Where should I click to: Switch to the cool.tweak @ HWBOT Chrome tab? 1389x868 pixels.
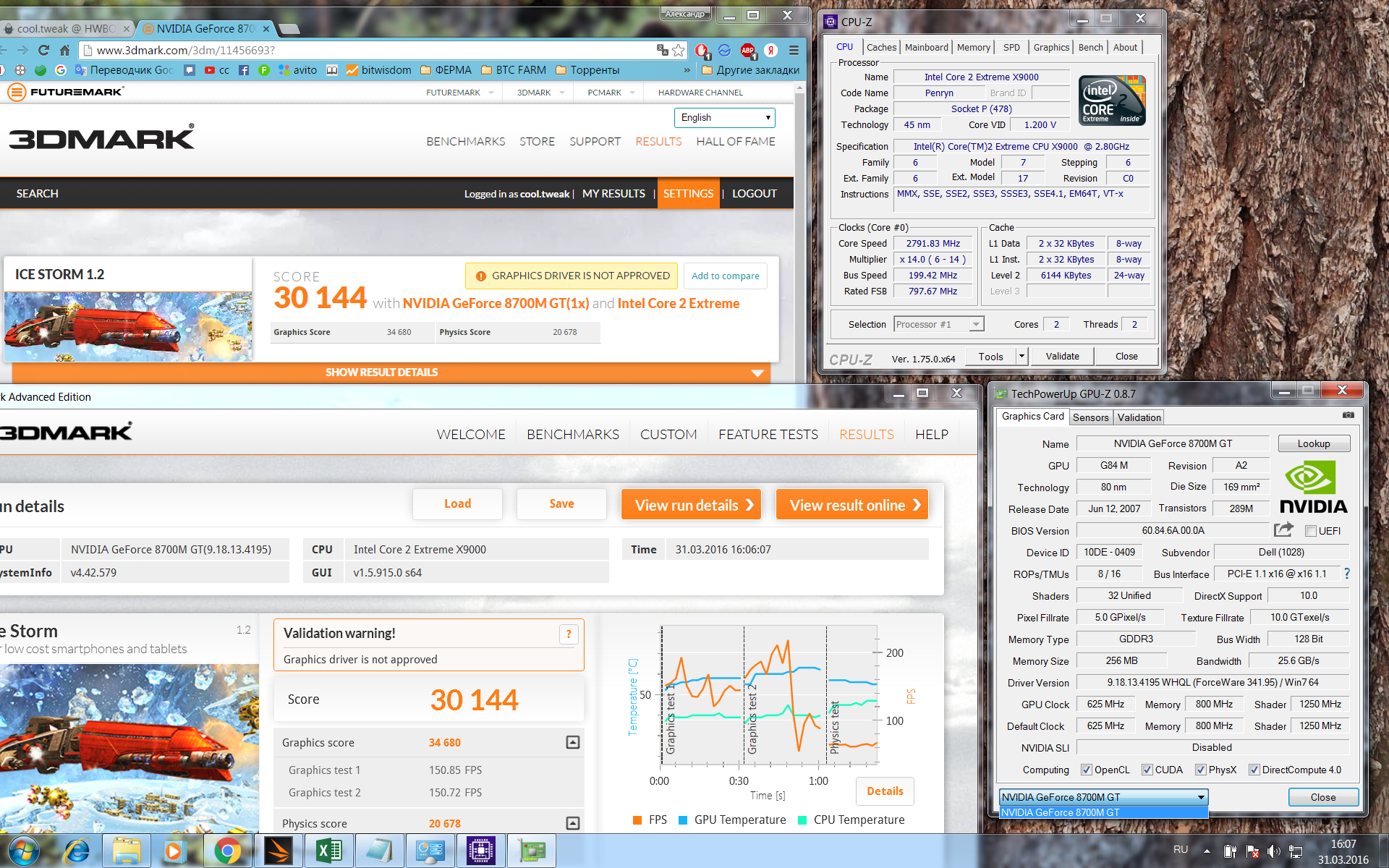click(65, 29)
